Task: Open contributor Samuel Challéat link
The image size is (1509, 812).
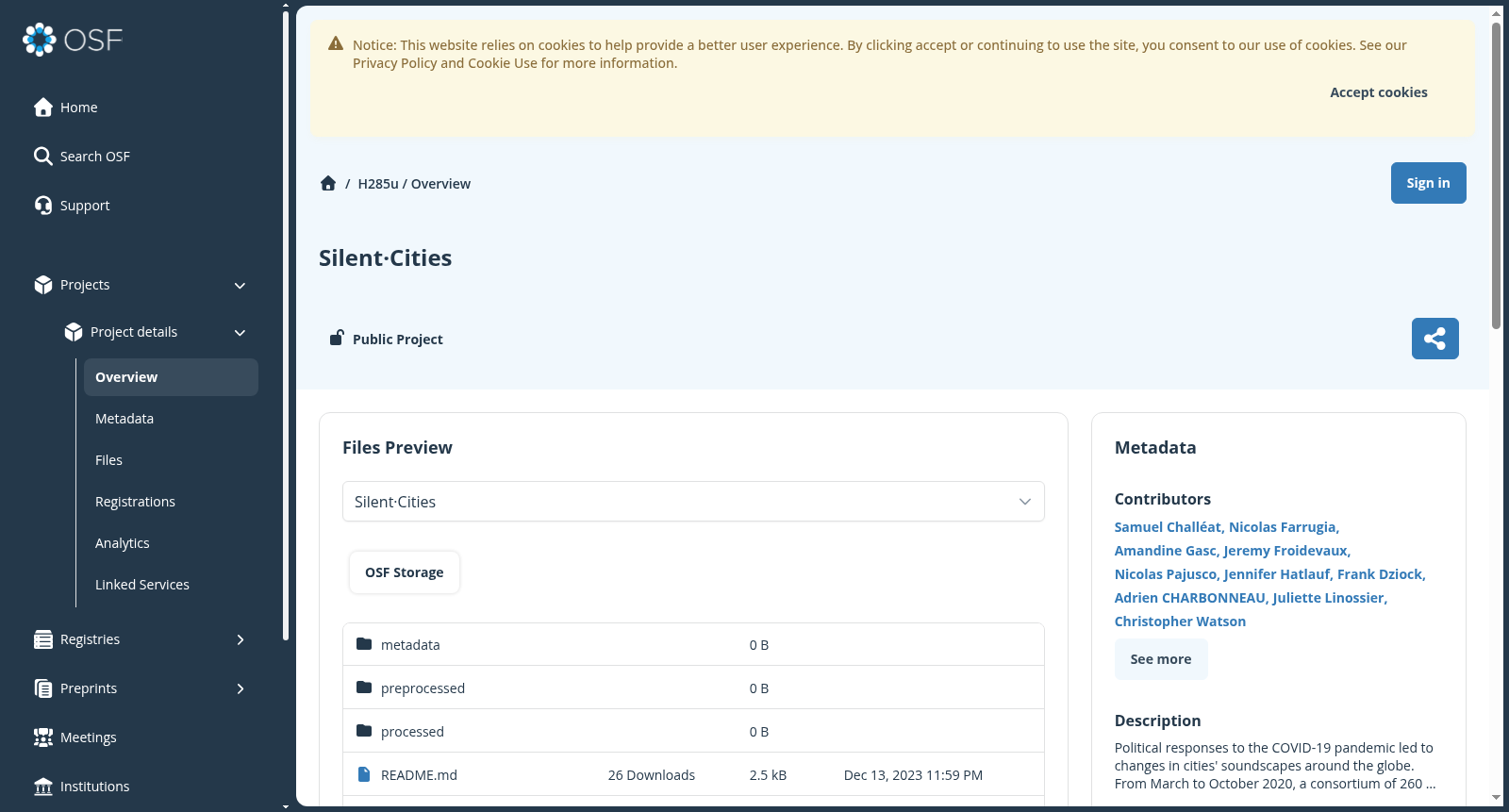Action: (1169, 527)
